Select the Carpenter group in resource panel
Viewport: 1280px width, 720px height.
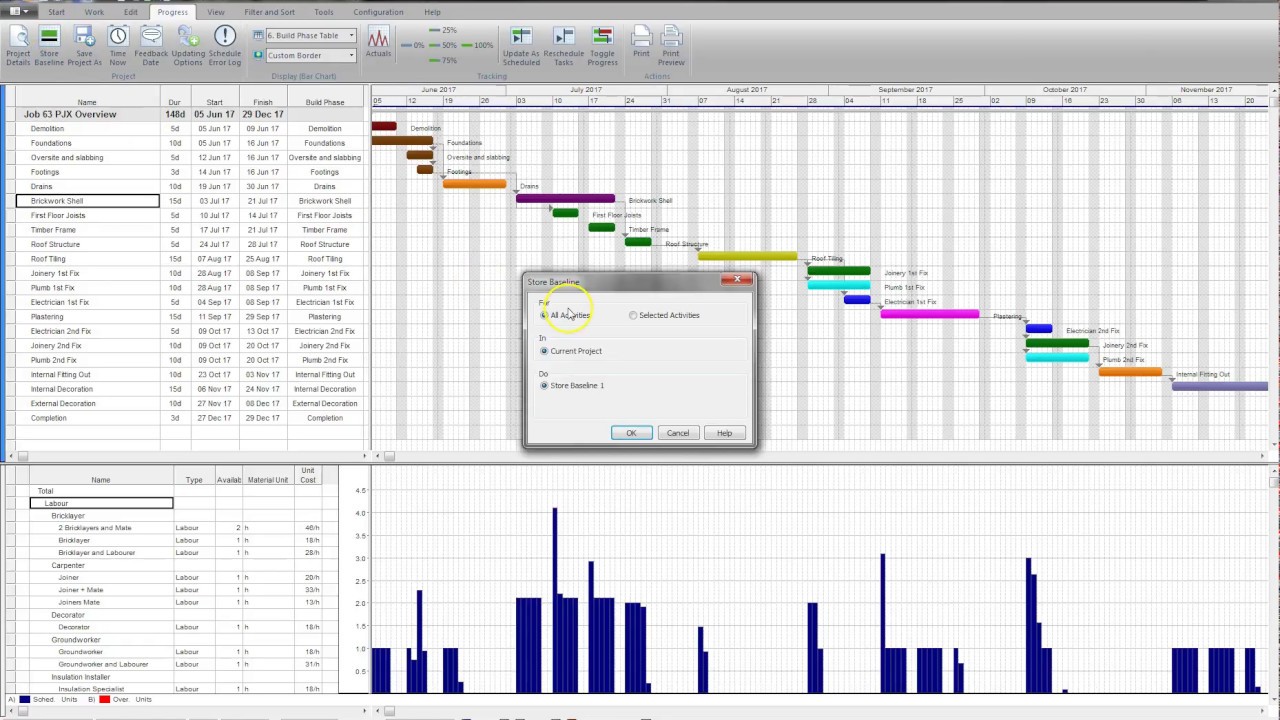(68, 565)
